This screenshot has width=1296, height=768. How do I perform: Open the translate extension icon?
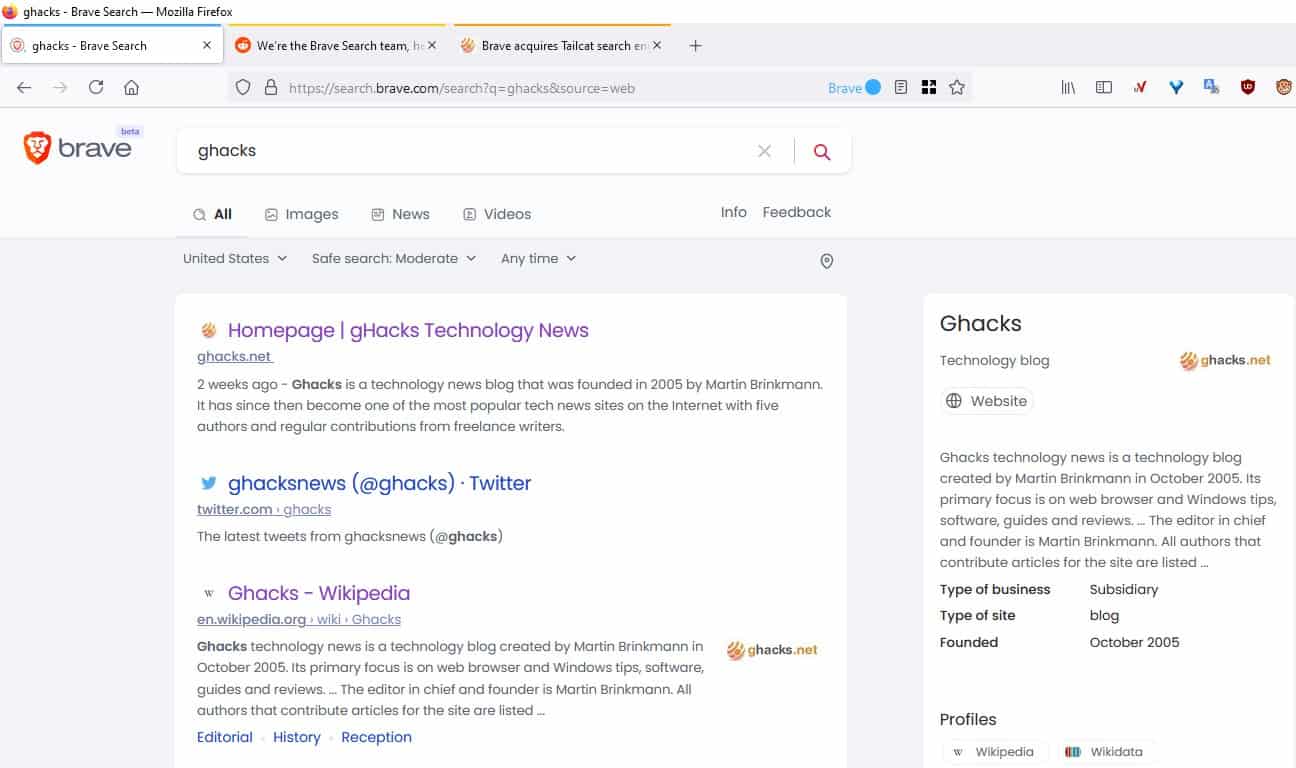tap(1212, 88)
